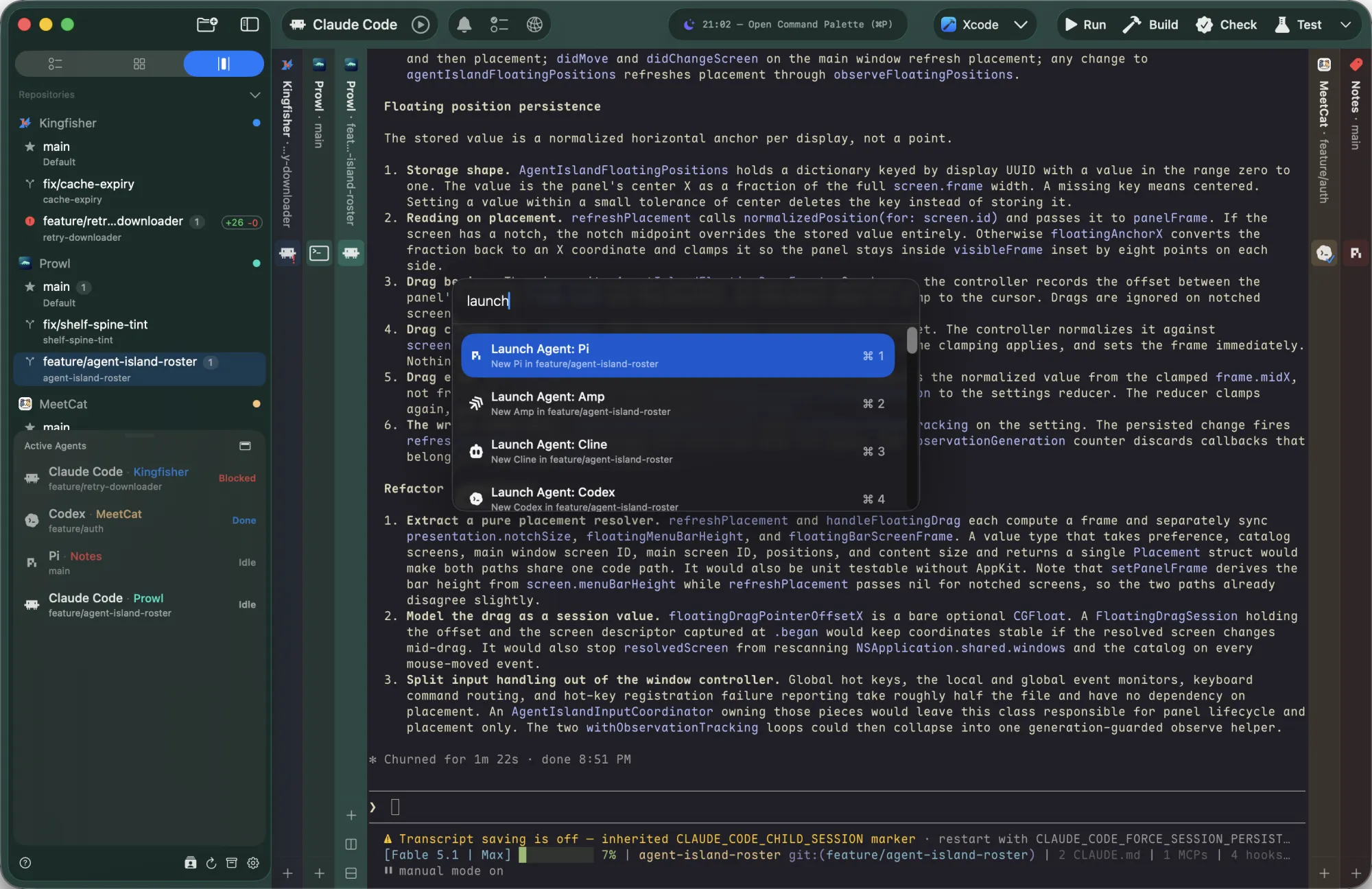Open the task checklist icon in toolbar
The image size is (1372, 889).
point(499,25)
